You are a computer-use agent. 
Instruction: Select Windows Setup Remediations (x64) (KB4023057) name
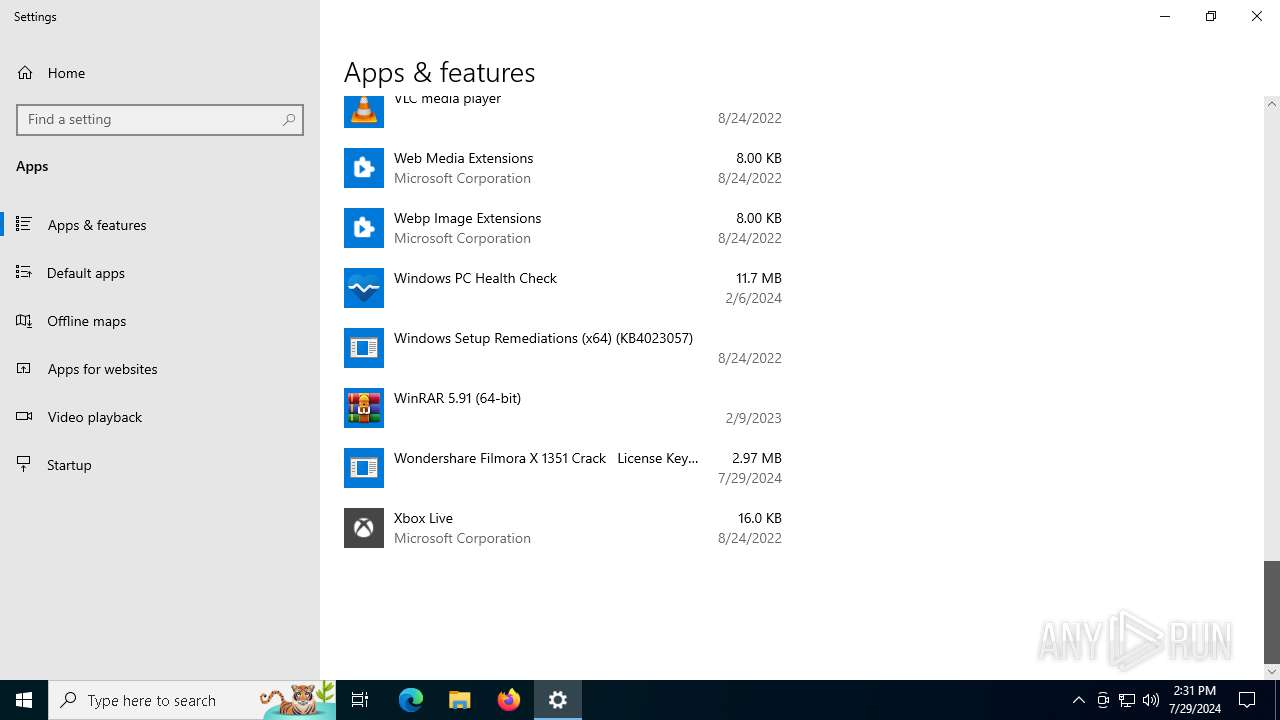pos(543,338)
